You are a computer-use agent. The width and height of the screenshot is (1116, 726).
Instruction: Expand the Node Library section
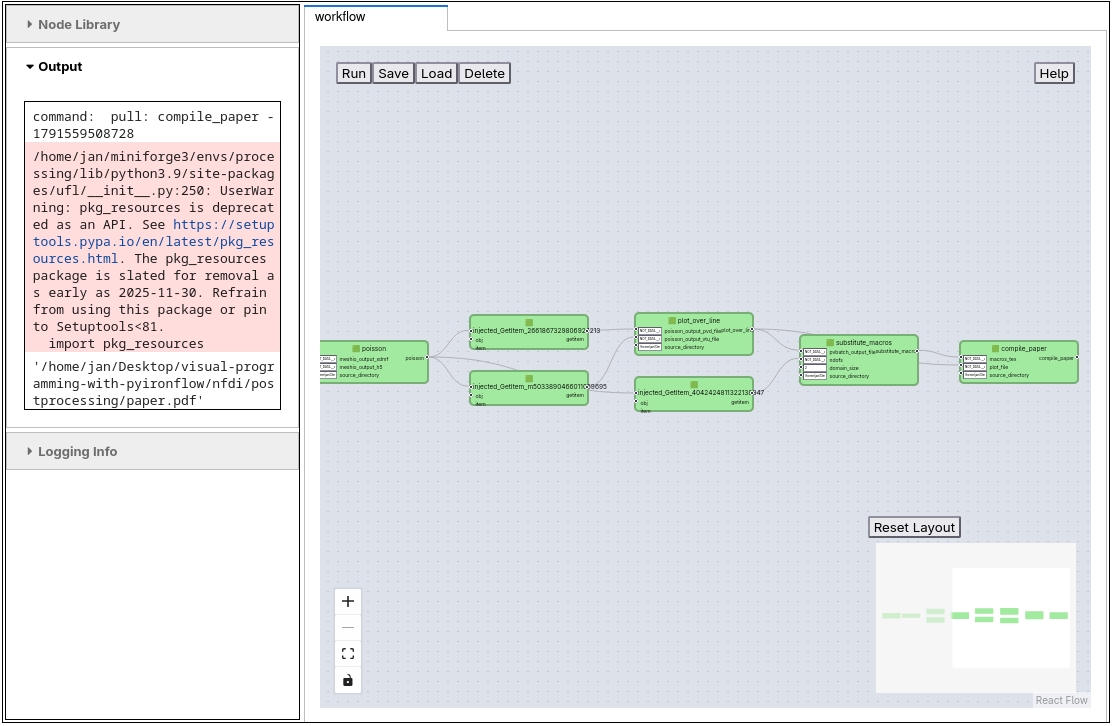point(152,25)
